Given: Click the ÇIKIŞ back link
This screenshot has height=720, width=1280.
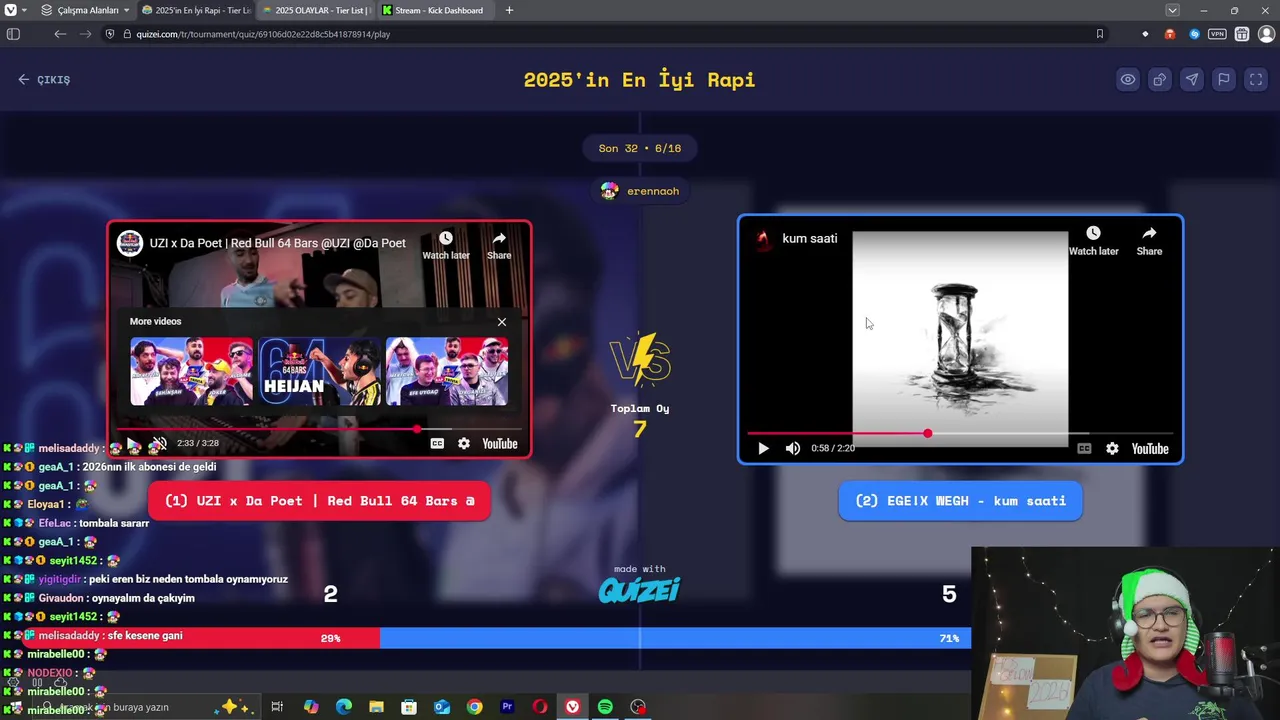Looking at the screenshot, I should coord(44,80).
